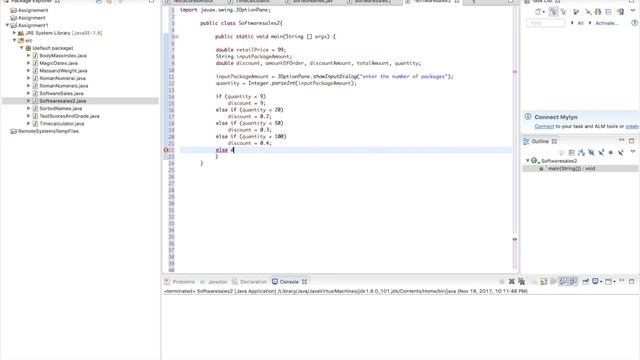This screenshot has height=360, width=640.
Task: Collapse all entries in the Task List toolbar
Action: pos(608,12)
